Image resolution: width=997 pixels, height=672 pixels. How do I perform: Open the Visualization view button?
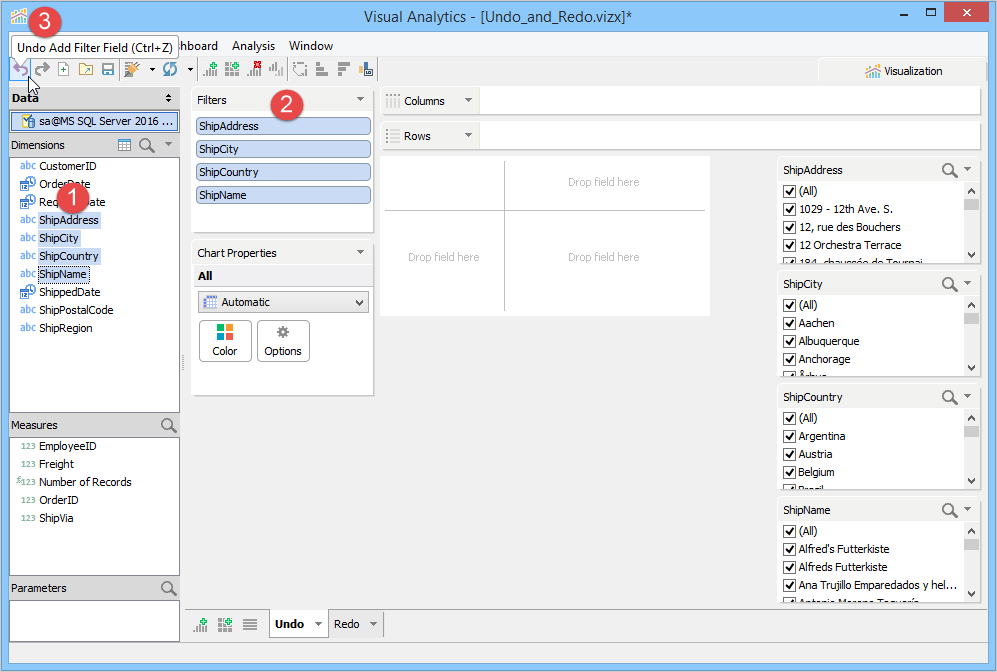[x=903, y=71]
